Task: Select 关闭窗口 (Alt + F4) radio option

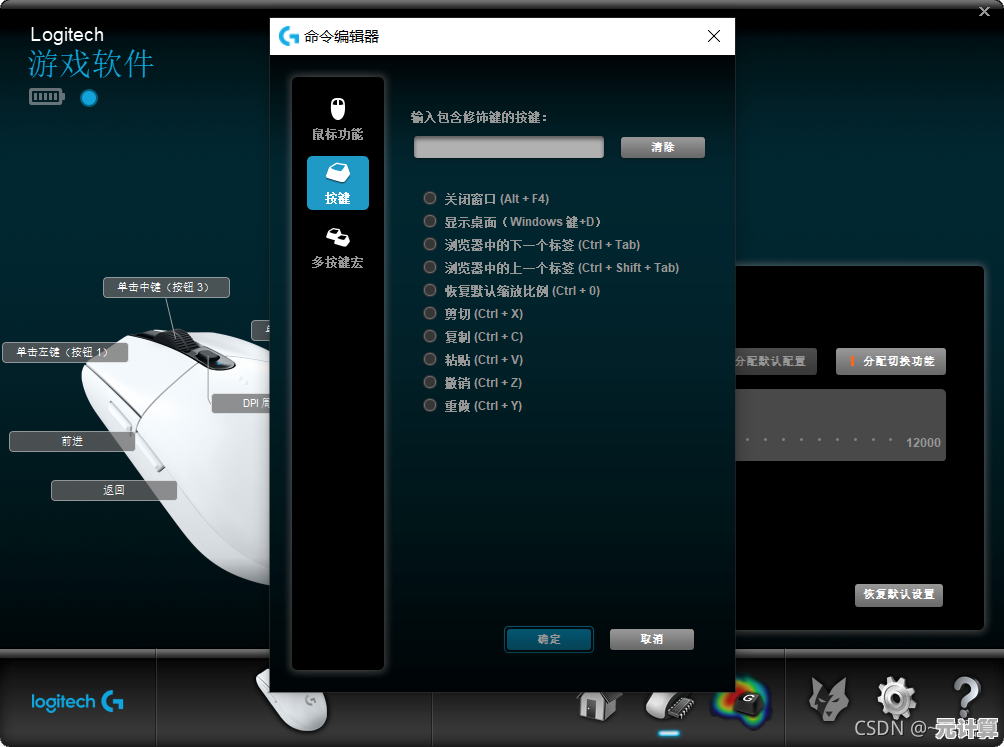Action: (430, 199)
